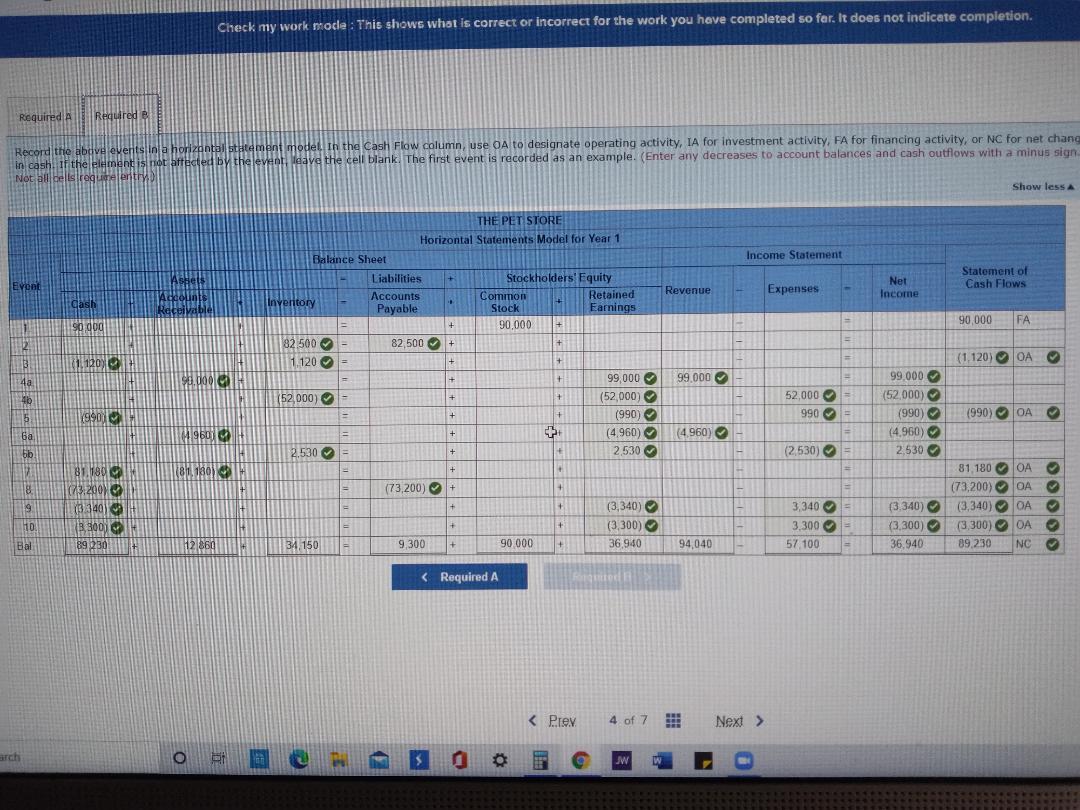The width and height of the screenshot is (1080, 810).
Task: Open Zoom from the taskbar
Action: click(744, 760)
